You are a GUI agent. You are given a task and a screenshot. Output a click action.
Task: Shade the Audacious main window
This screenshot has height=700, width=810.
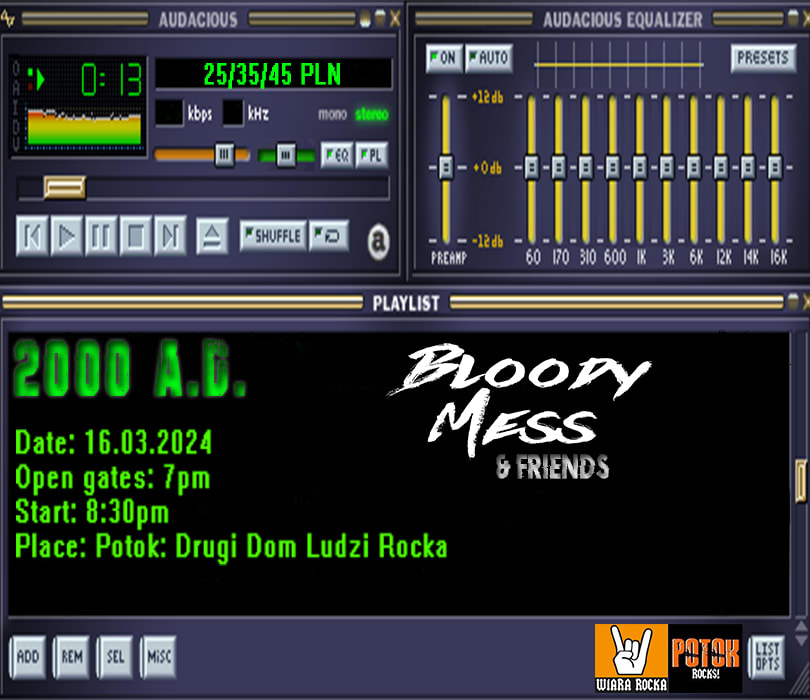coord(380,19)
